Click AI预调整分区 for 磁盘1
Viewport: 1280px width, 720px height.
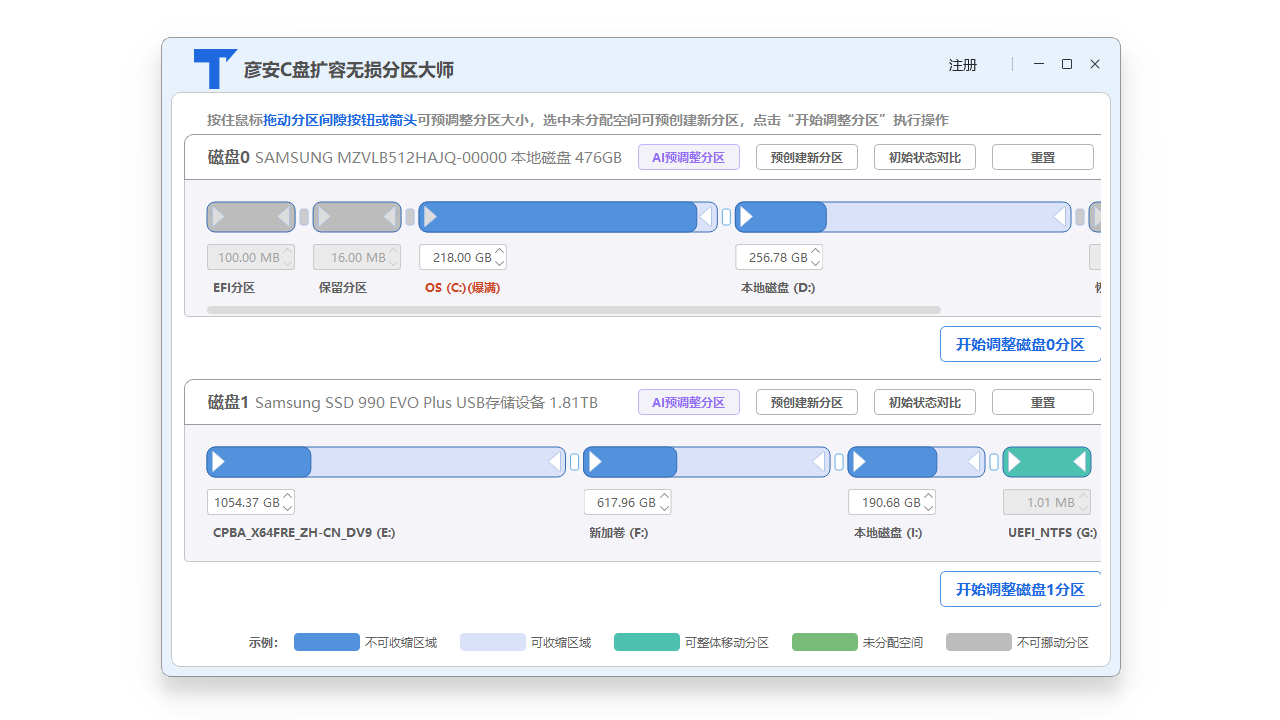coord(689,402)
